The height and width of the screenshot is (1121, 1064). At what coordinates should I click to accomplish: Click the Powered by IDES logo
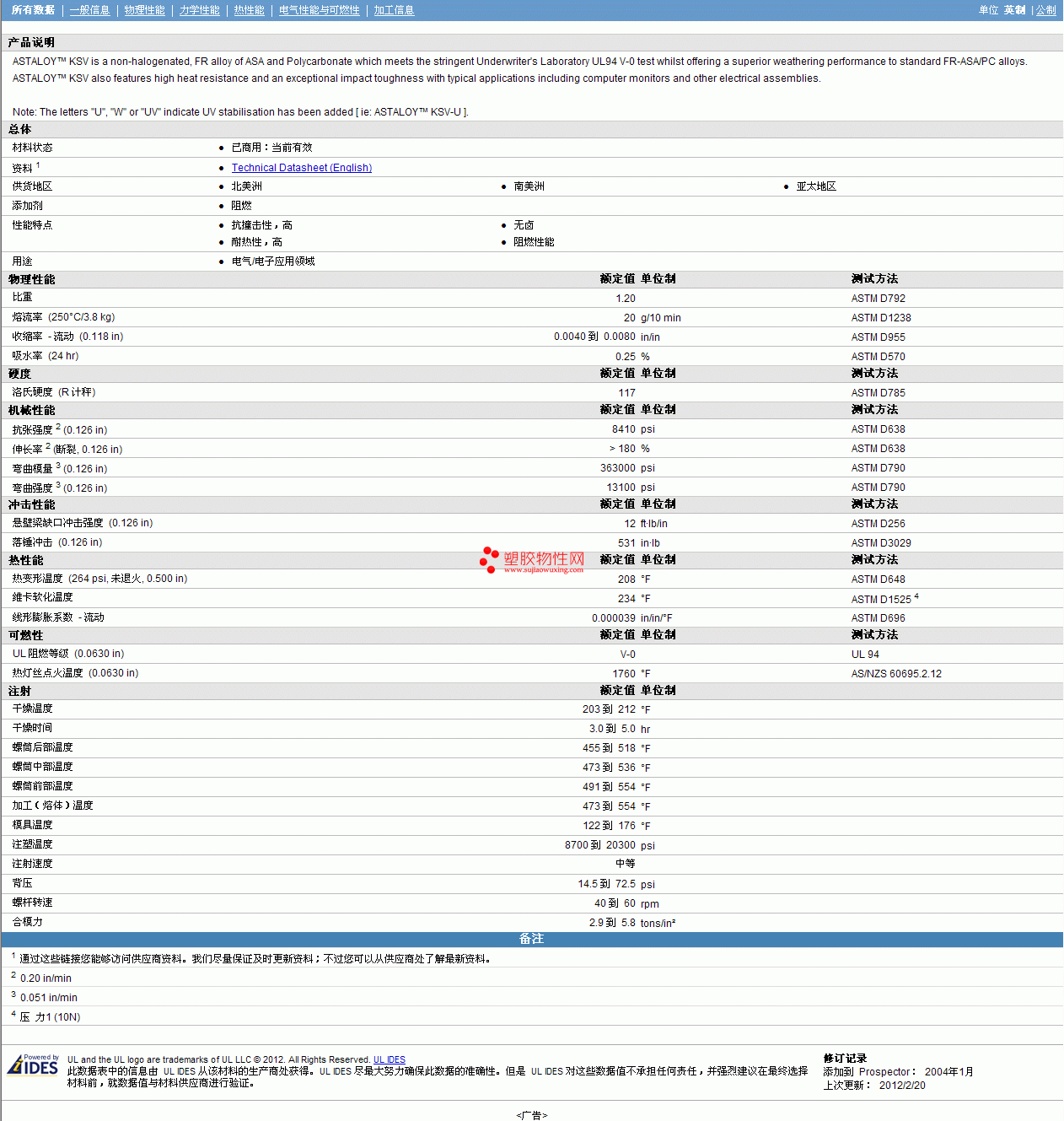(x=33, y=1064)
